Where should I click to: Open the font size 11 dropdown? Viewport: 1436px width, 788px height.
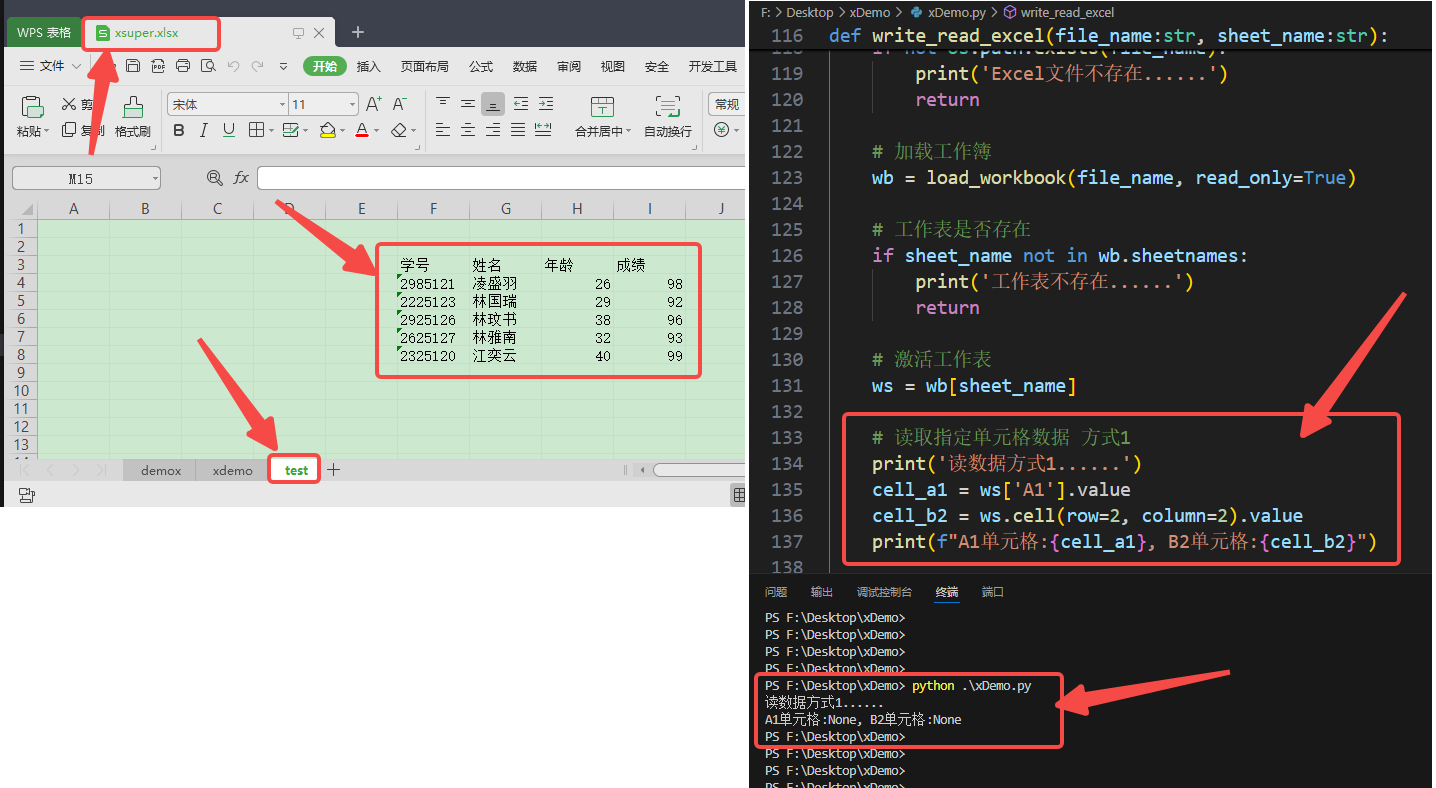point(352,104)
